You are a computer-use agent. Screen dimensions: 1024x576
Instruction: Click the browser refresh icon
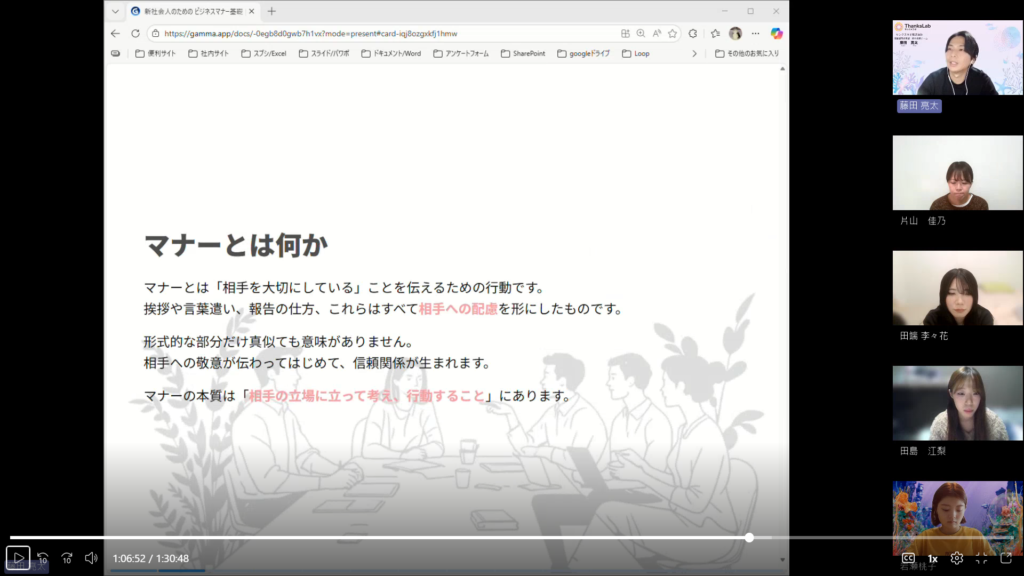(x=135, y=33)
